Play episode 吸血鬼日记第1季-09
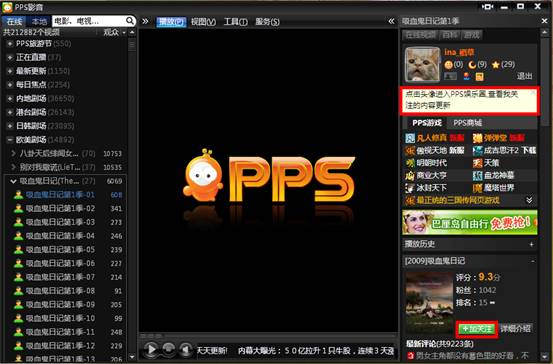Image resolution: width=553 pixels, height=364 pixels. point(60,305)
